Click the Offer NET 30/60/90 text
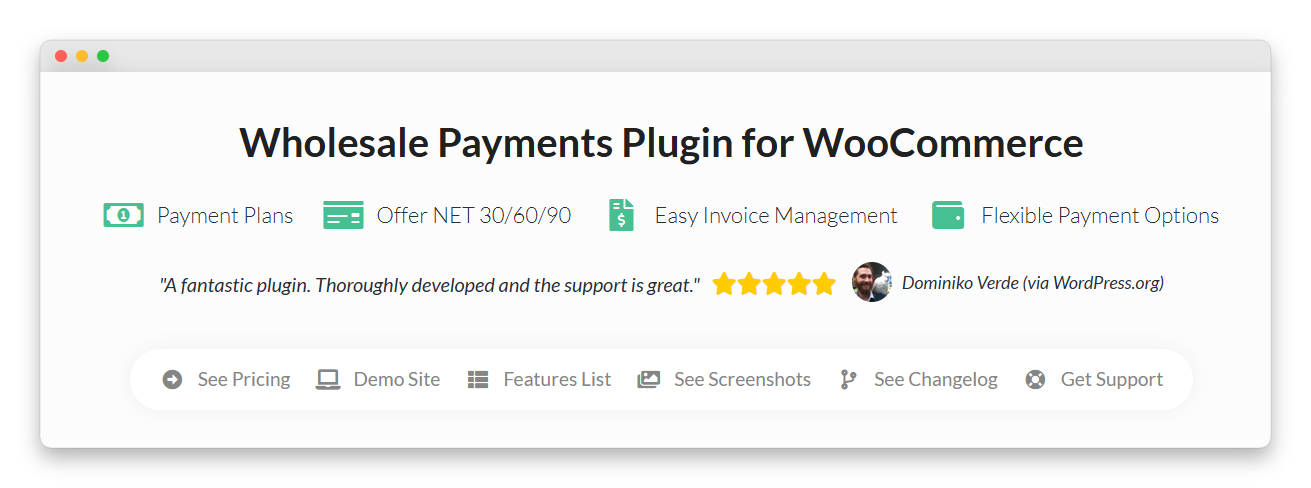Image resolution: width=1311 pixels, height=488 pixels. point(474,215)
